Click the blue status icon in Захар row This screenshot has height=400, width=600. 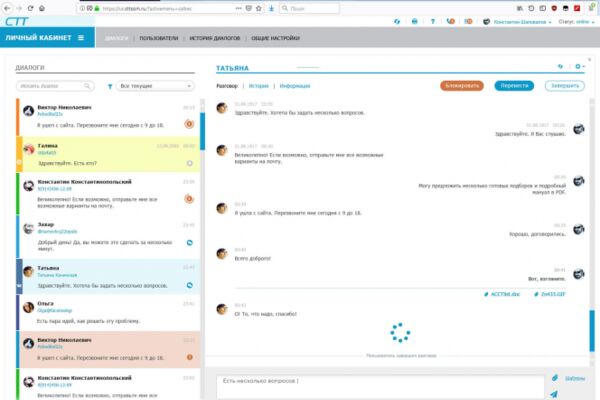pos(189,243)
